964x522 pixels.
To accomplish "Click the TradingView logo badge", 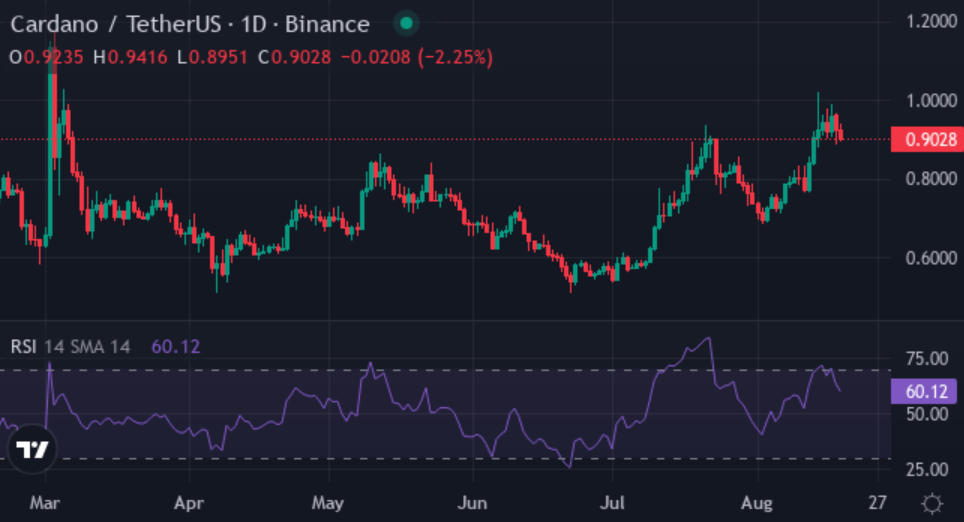I will point(32,449).
